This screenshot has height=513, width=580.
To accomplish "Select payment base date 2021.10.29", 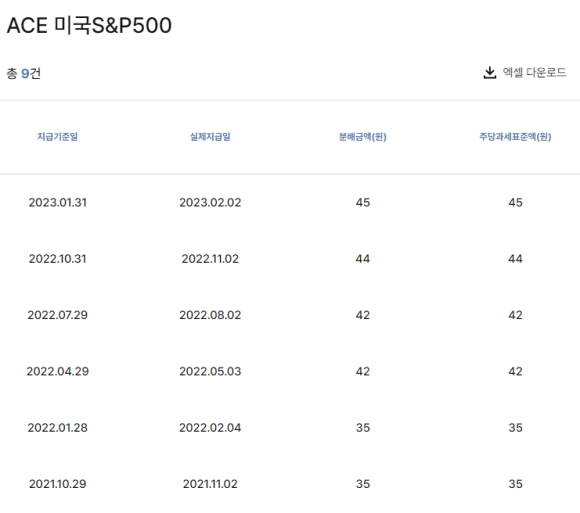I will tap(58, 484).
